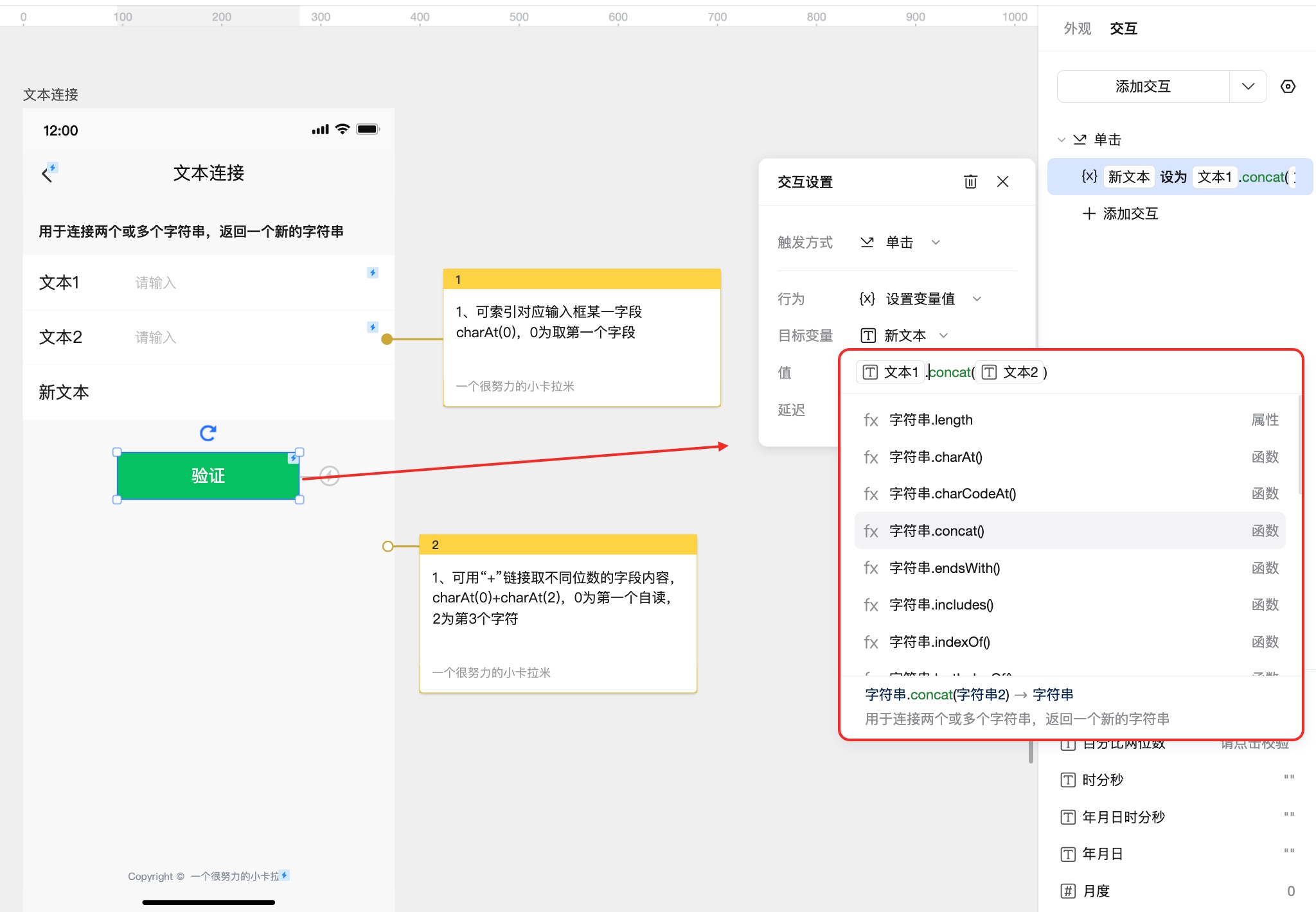Click the lightning icon on the 文本1 input

(x=373, y=273)
